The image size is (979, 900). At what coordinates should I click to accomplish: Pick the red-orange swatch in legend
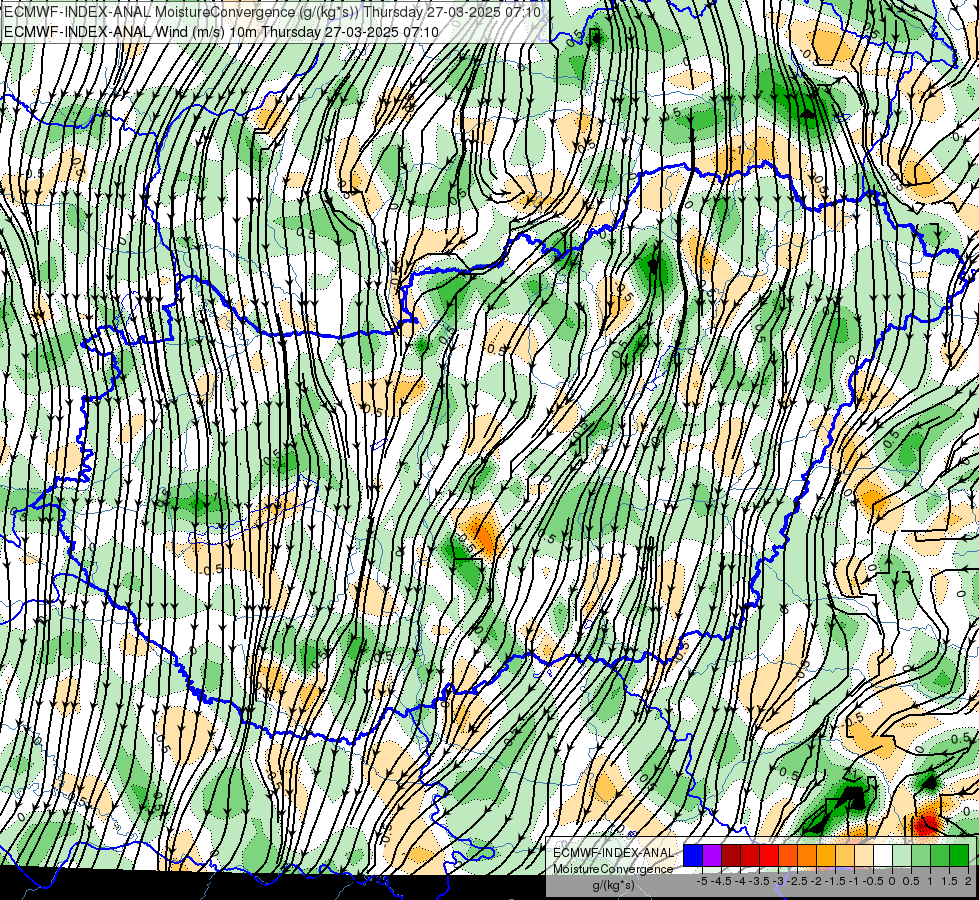point(788,855)
